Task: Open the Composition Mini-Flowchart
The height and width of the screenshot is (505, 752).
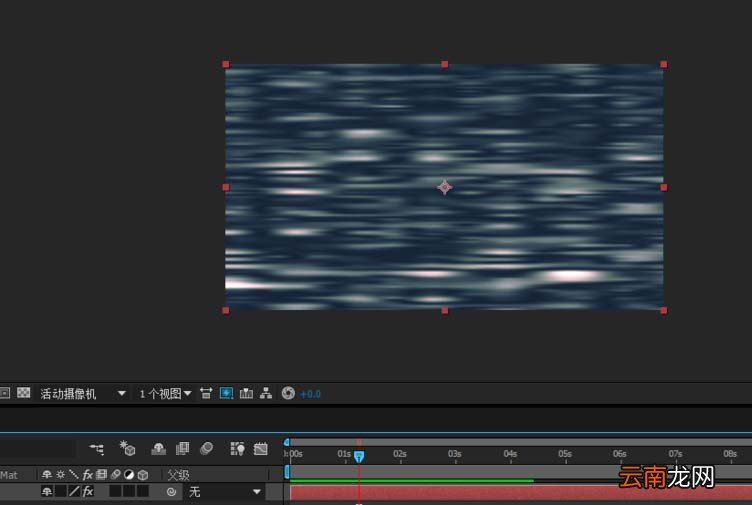Action: [96, 449]
